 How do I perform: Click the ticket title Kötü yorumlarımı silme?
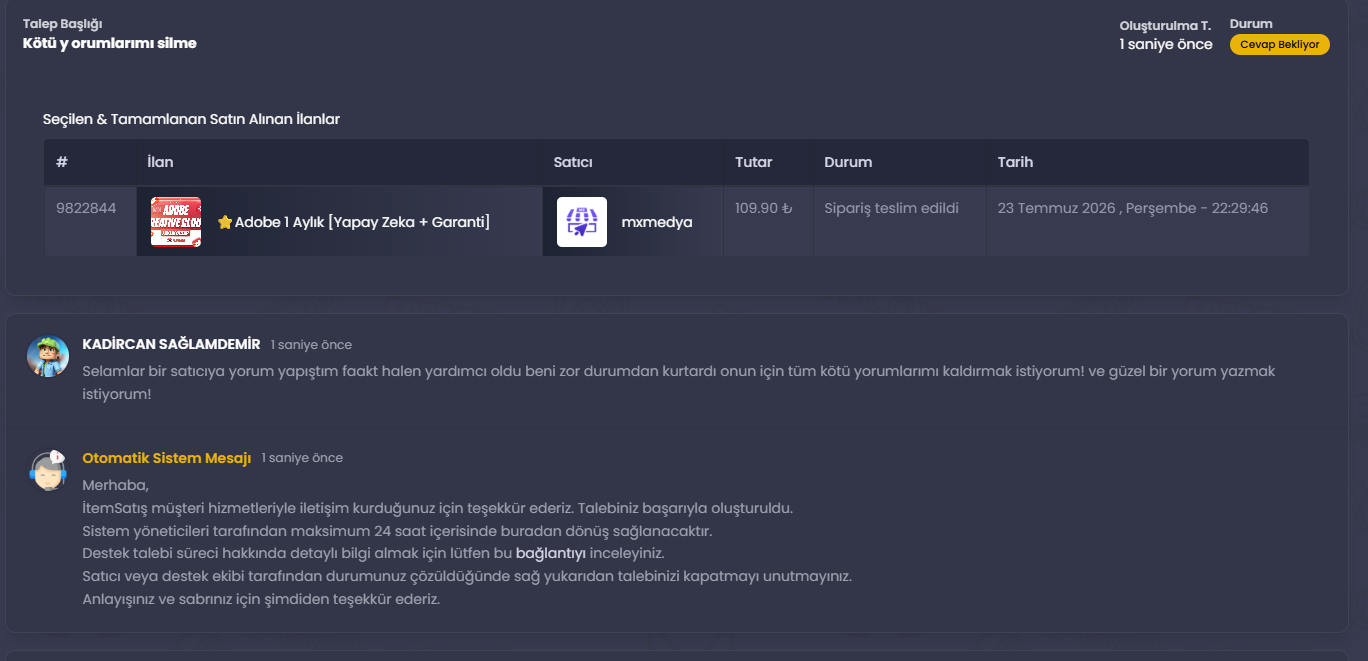[x=110, y=43]
